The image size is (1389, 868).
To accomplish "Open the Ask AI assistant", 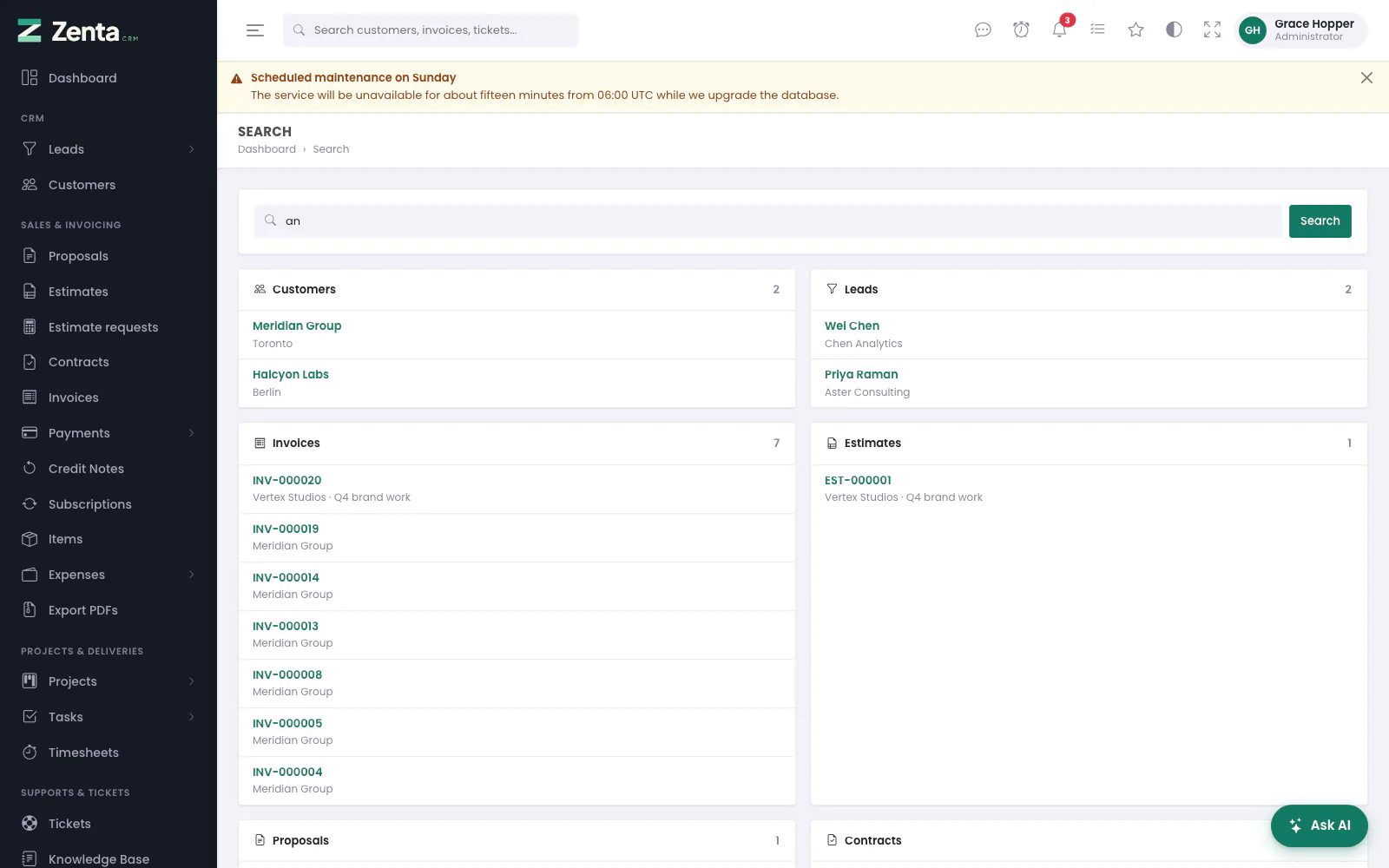I will [x=1320, y=825].
